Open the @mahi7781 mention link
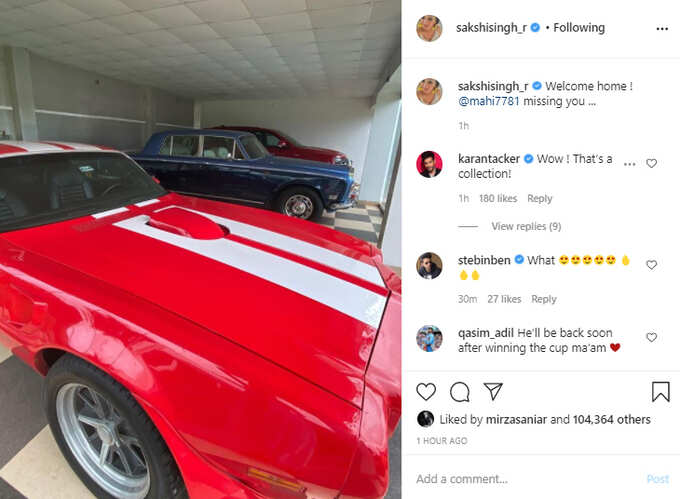680x499 pixels. tap(488, 101)
